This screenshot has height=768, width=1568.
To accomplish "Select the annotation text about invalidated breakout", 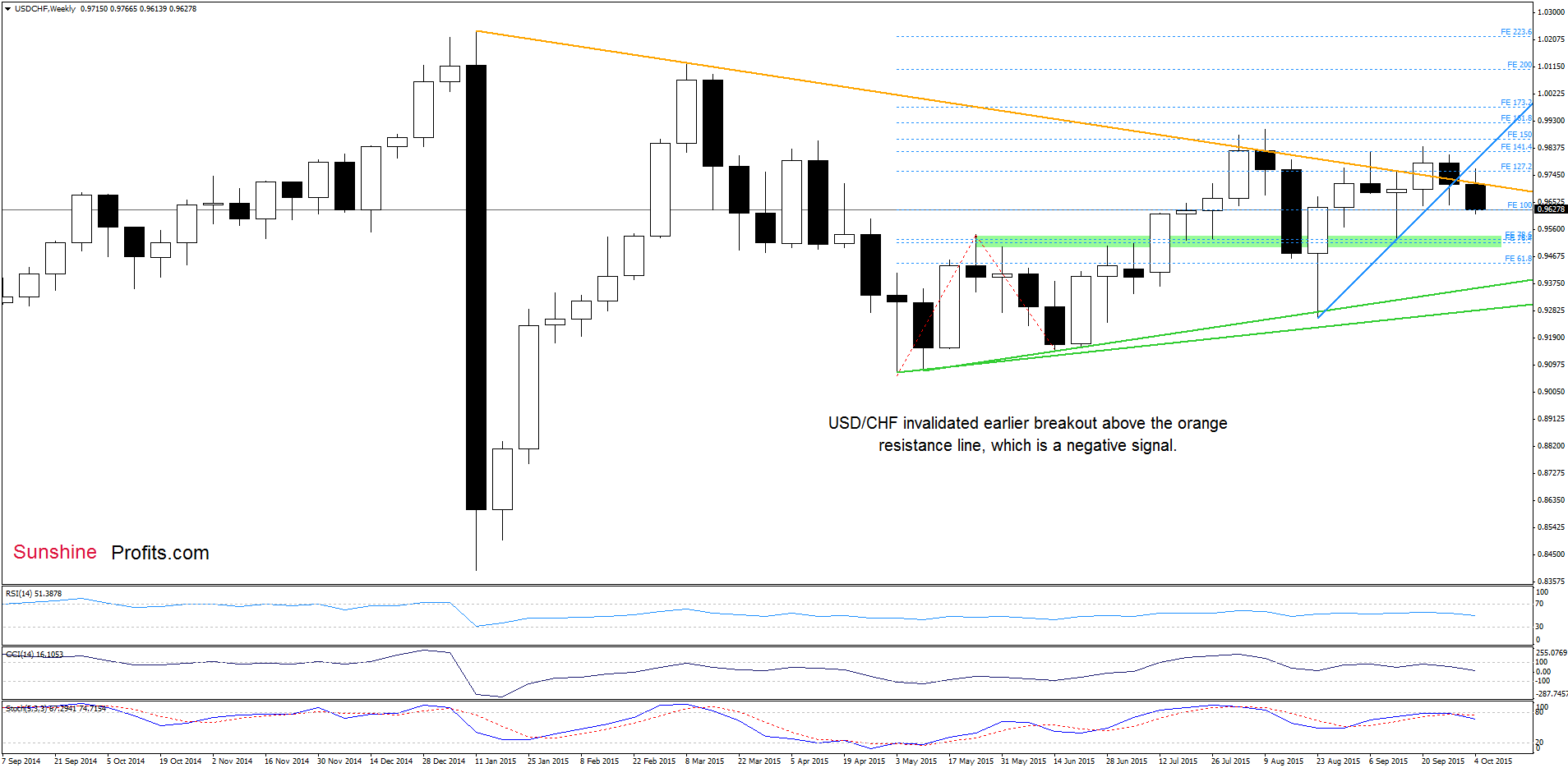I will 1028,434.
